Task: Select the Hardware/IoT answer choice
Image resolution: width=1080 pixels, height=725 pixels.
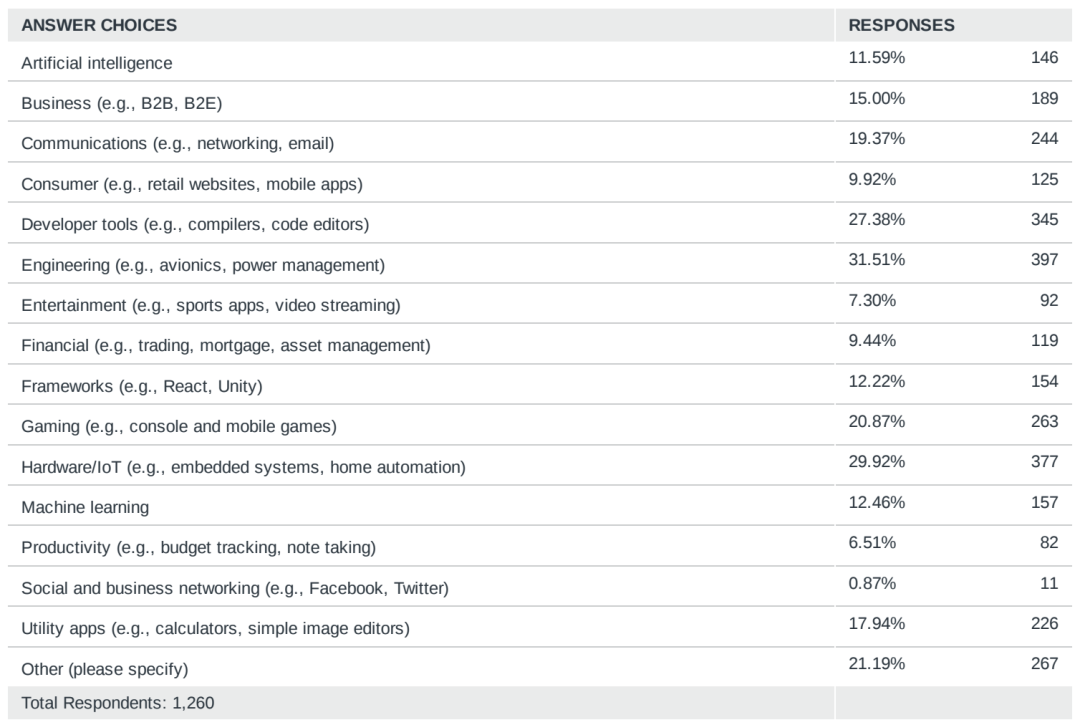Action: (x=243, y=467)
